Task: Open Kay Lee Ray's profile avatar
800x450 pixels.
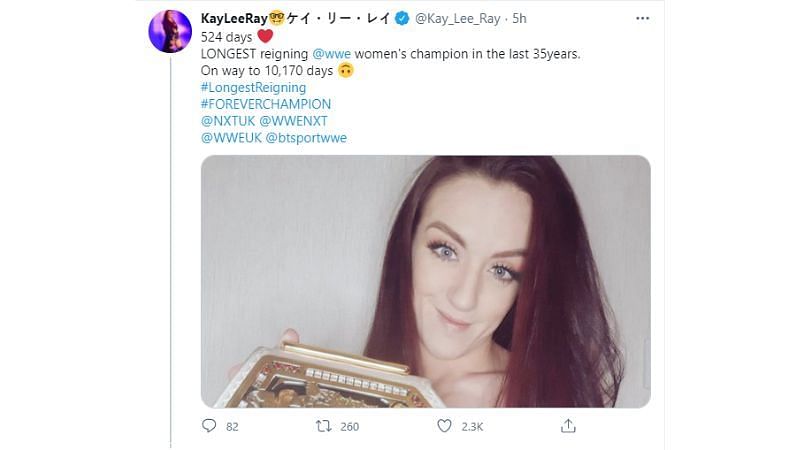Action: click(170, 31)
